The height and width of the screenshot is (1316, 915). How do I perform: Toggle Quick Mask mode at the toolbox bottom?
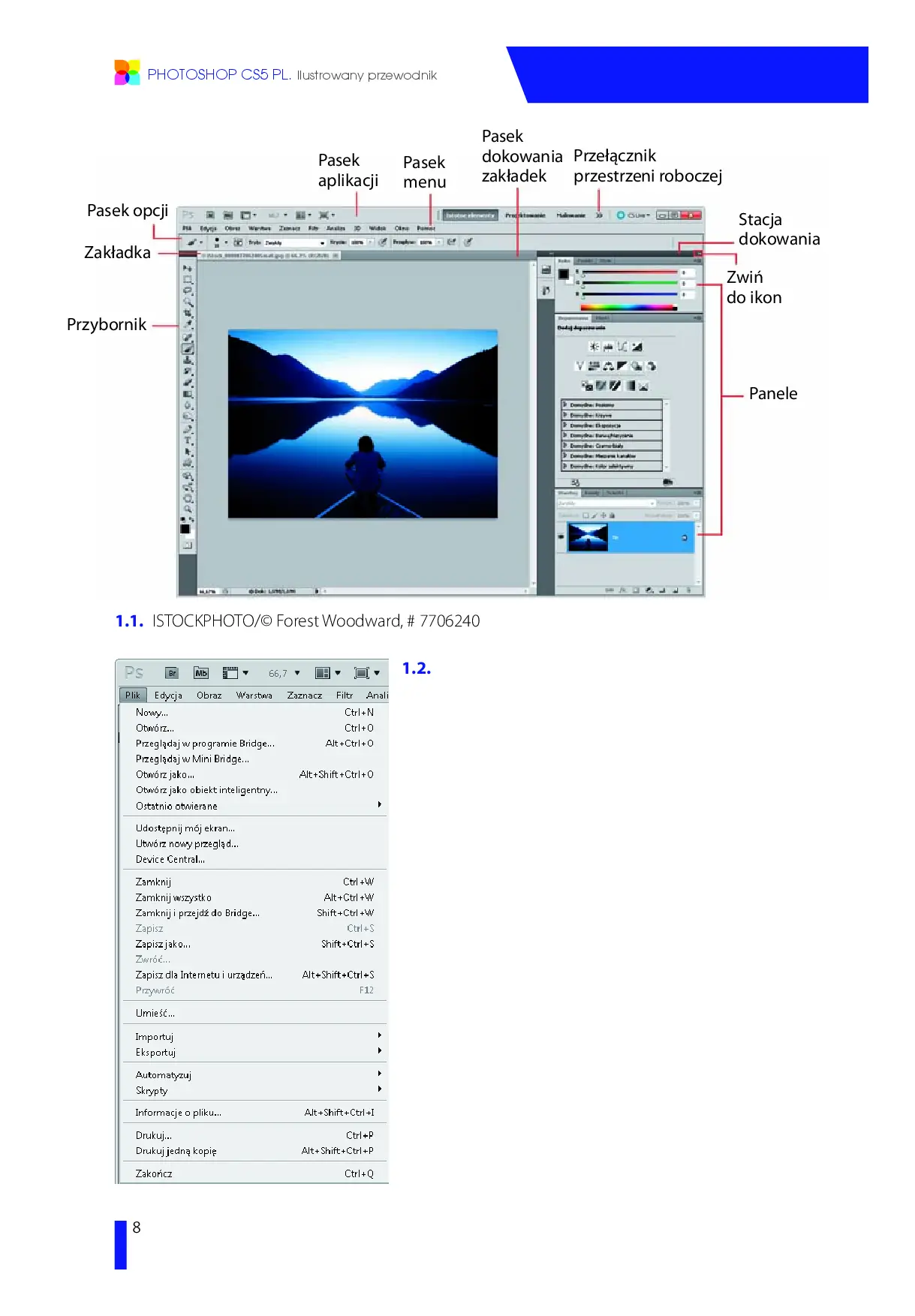click(x=188, y=545)
